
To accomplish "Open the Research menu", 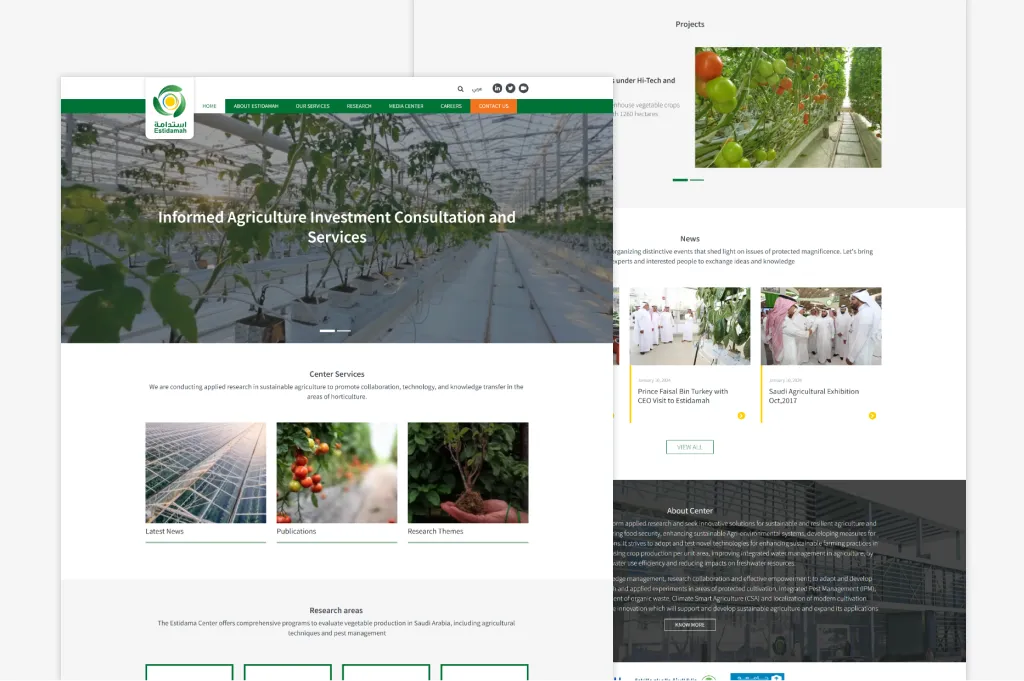I will (x=359, y=106).
